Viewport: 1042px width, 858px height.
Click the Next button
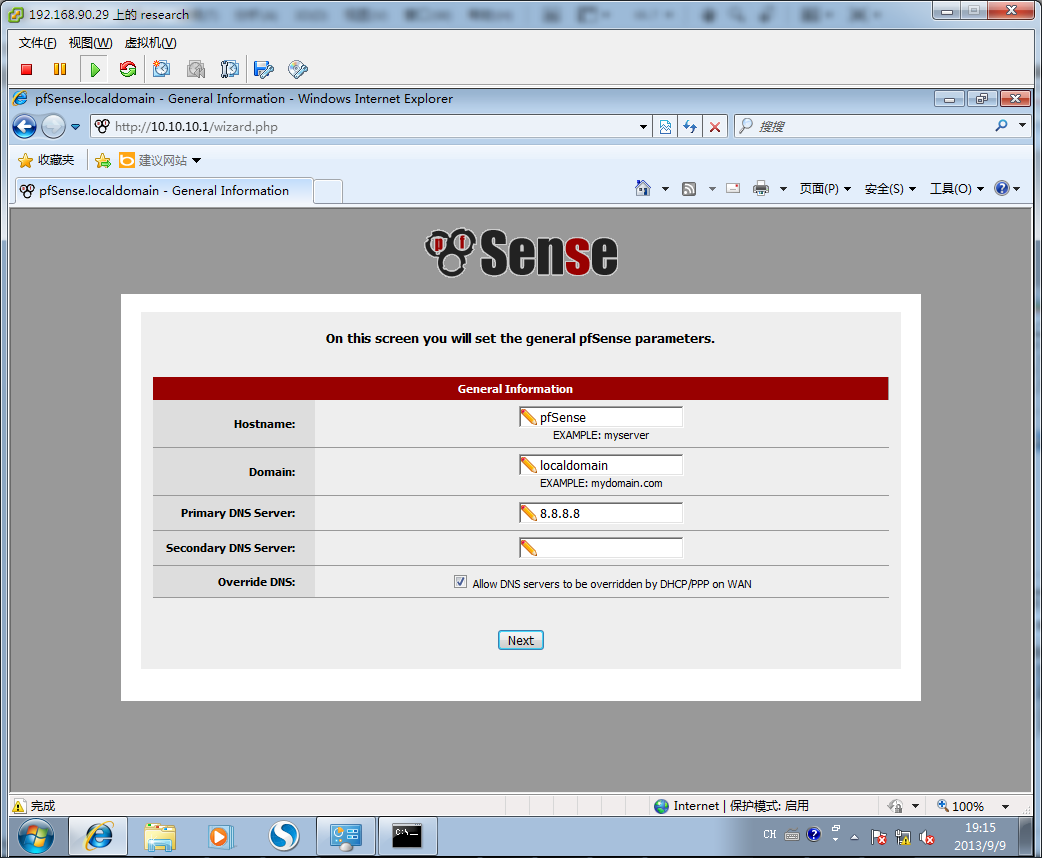click(x=520, y=640)
